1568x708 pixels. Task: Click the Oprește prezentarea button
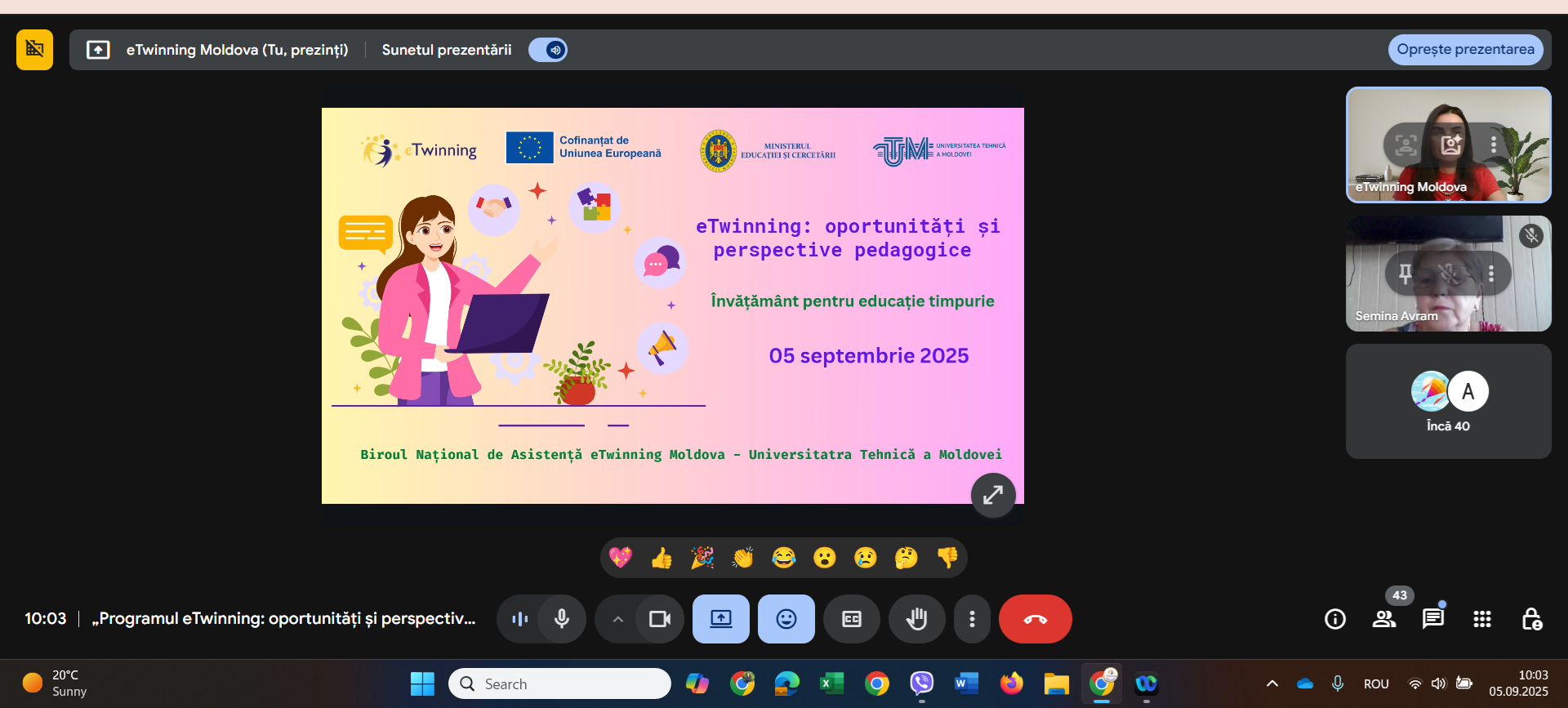click(x=1465, y=49)
